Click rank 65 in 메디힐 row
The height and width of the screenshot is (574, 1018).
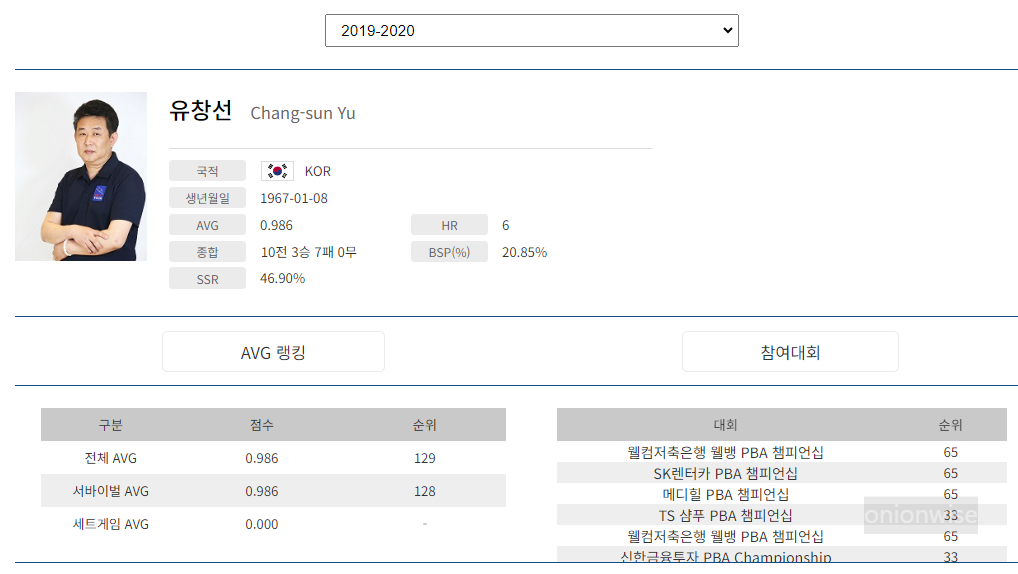950,494
